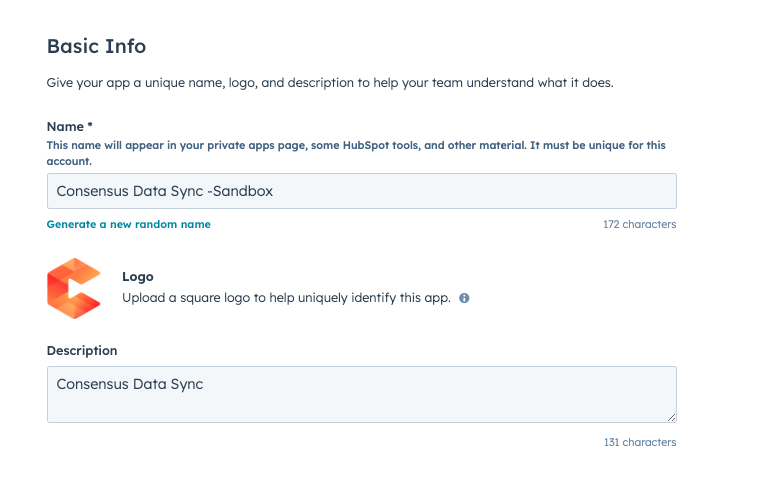The width and height of the screenshot is (769, 501).
Task: Place cursor on 'Sandbox' in Name field
Action: pos(243,191)
